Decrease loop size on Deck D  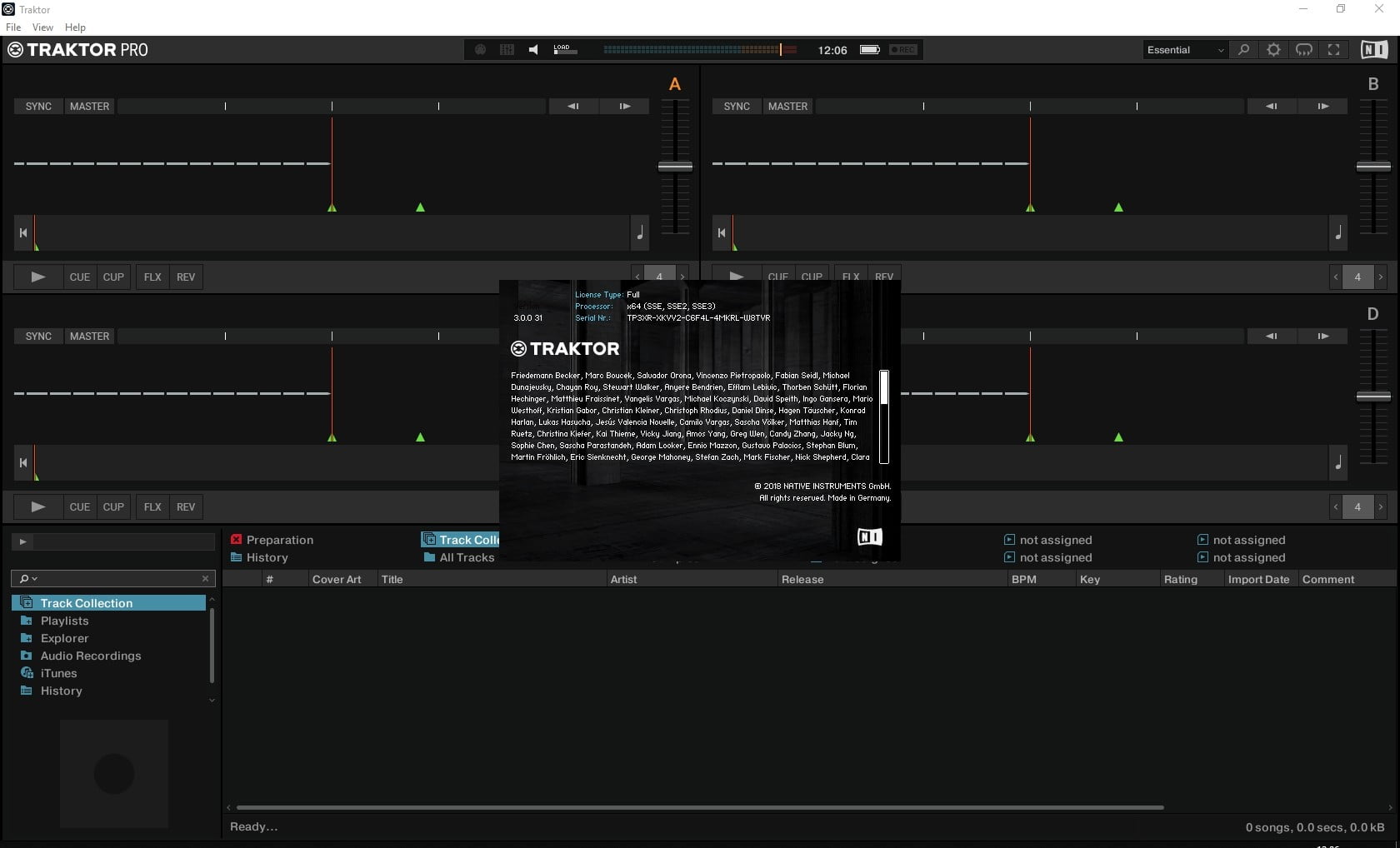point(1335,507)
